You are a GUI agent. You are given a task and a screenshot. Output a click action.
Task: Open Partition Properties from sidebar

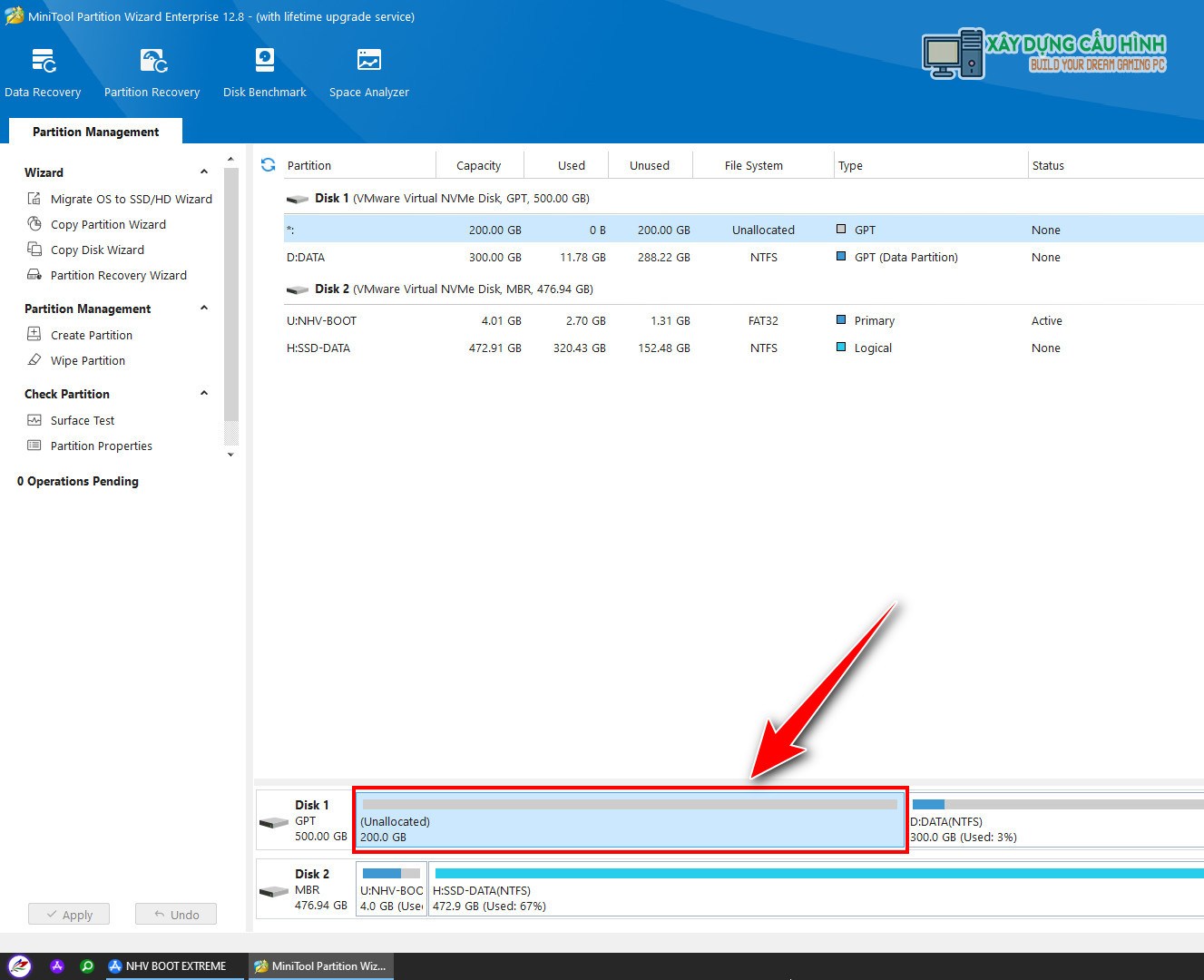[x=102, y=446]
